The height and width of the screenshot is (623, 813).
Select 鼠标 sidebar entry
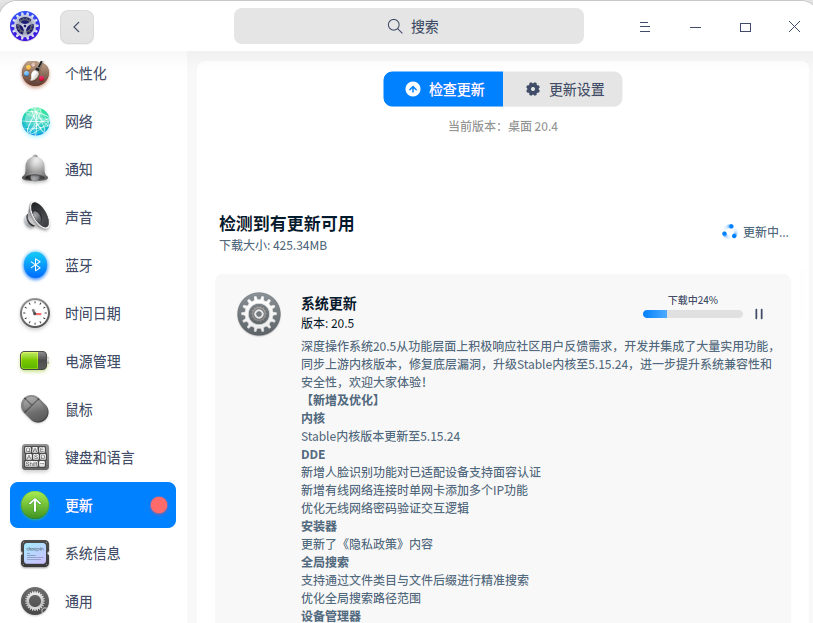(93, 409)
